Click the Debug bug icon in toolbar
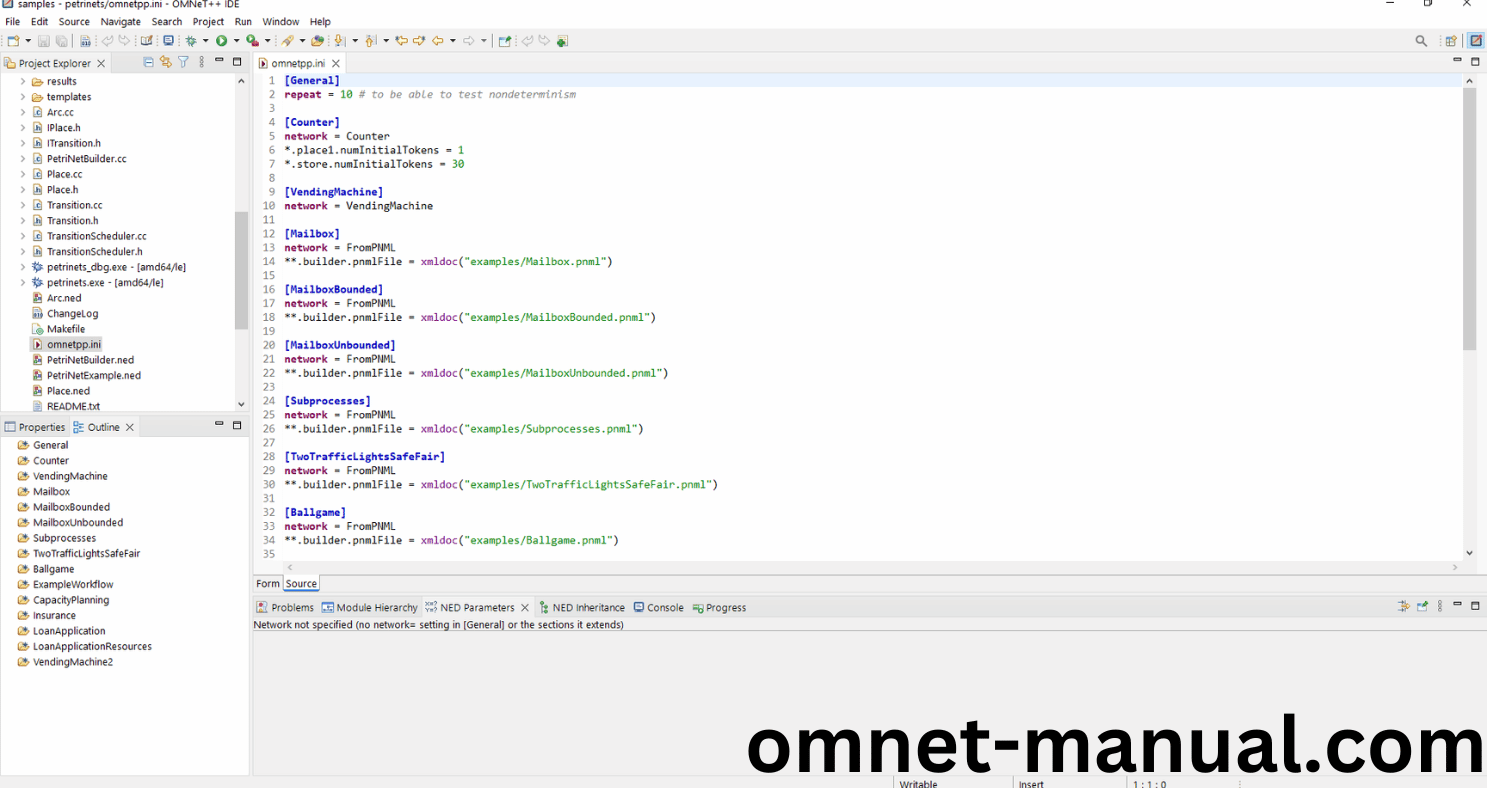This screenshot has width=1487, height=788. tap(191, 41)
